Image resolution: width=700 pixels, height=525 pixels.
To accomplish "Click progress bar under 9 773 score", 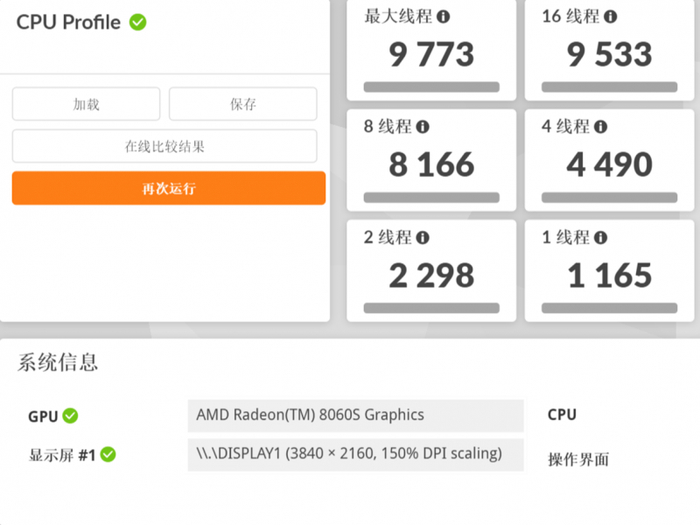I will [431, 87].
